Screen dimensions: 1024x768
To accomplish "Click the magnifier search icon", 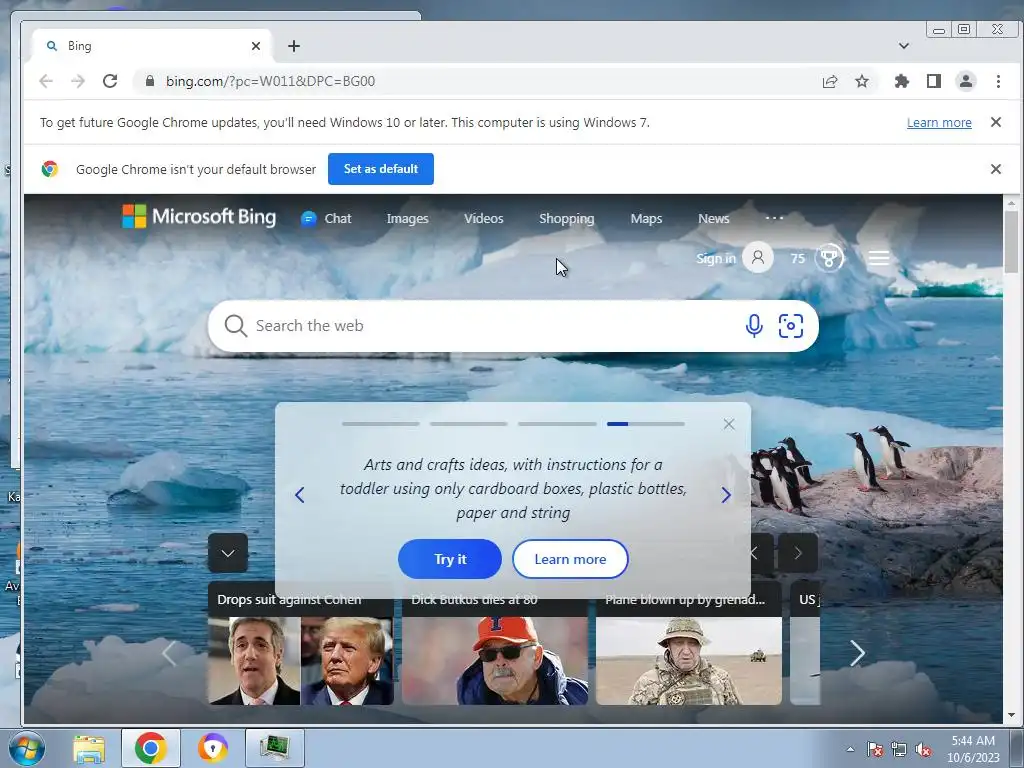I will (x=236, y=326).
